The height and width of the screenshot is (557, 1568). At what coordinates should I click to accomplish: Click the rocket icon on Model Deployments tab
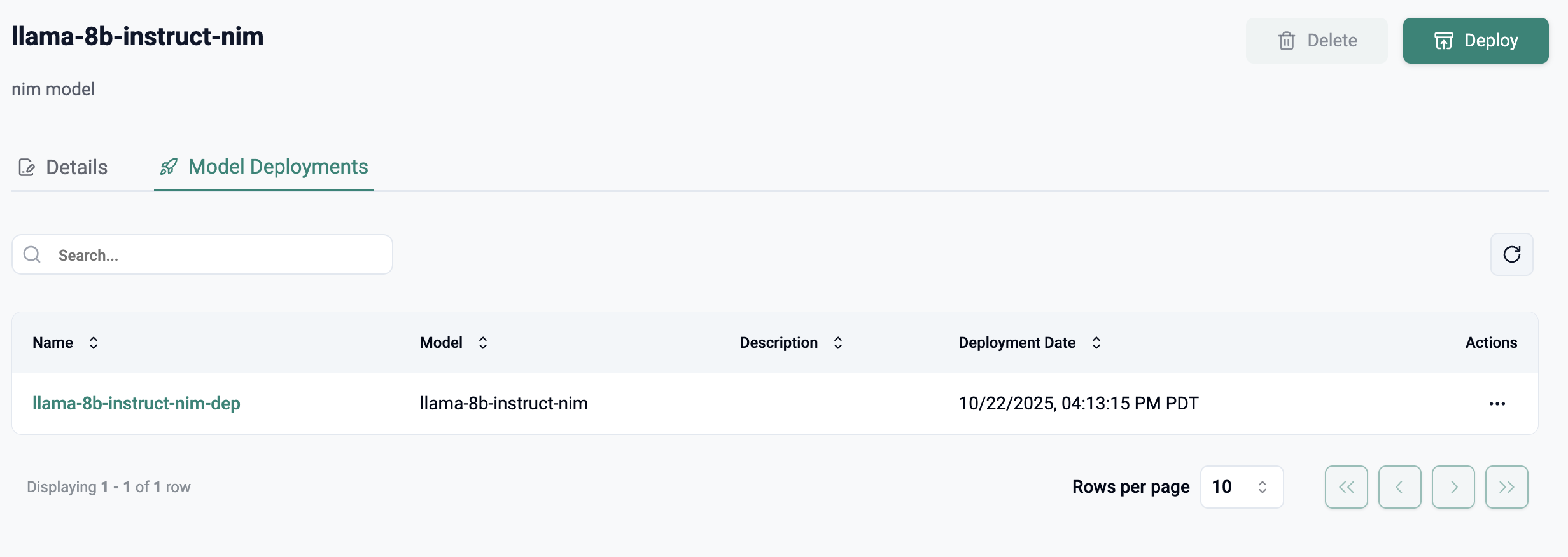point(169,167)
